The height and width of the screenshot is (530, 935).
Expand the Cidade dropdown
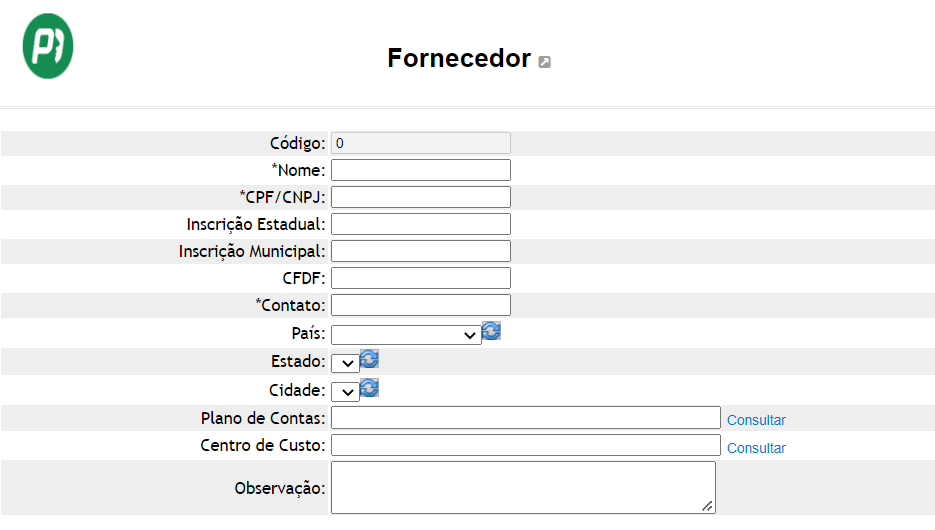pyautogui.click(x=345, y=392)
